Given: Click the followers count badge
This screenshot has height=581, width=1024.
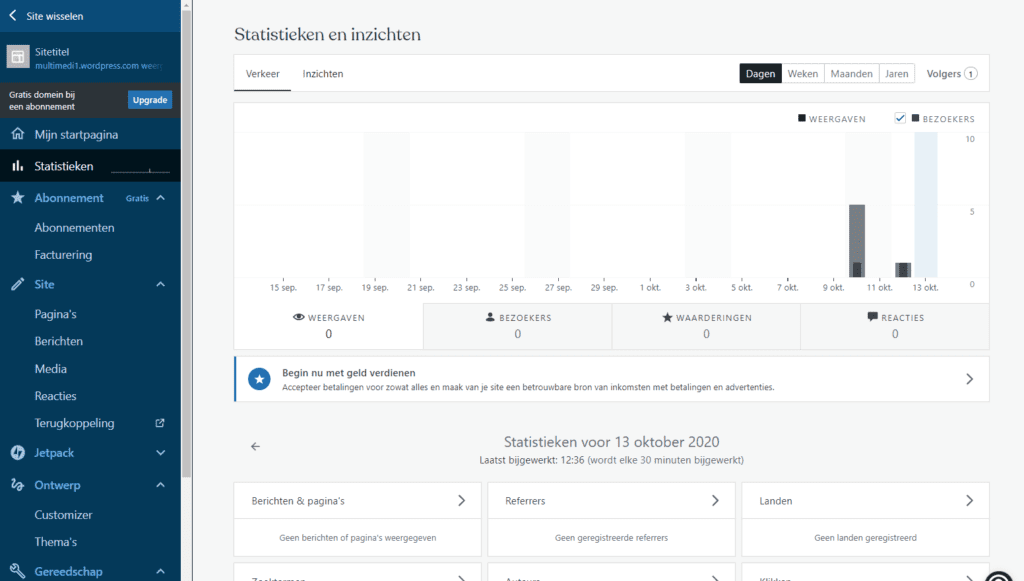Looking at the screenshot, I should point(971,74).
